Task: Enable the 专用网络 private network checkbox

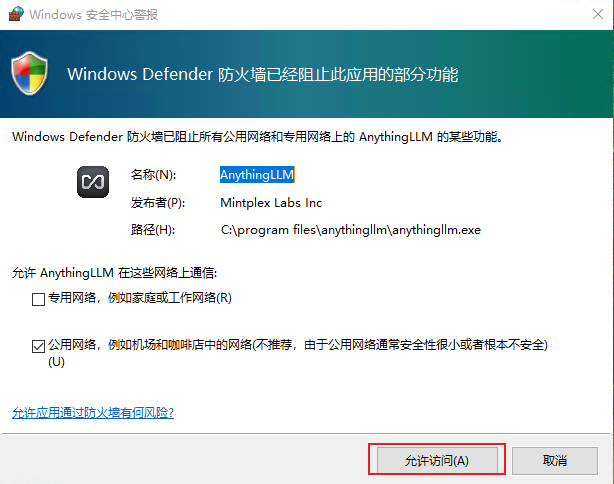Action: [38, 300]
